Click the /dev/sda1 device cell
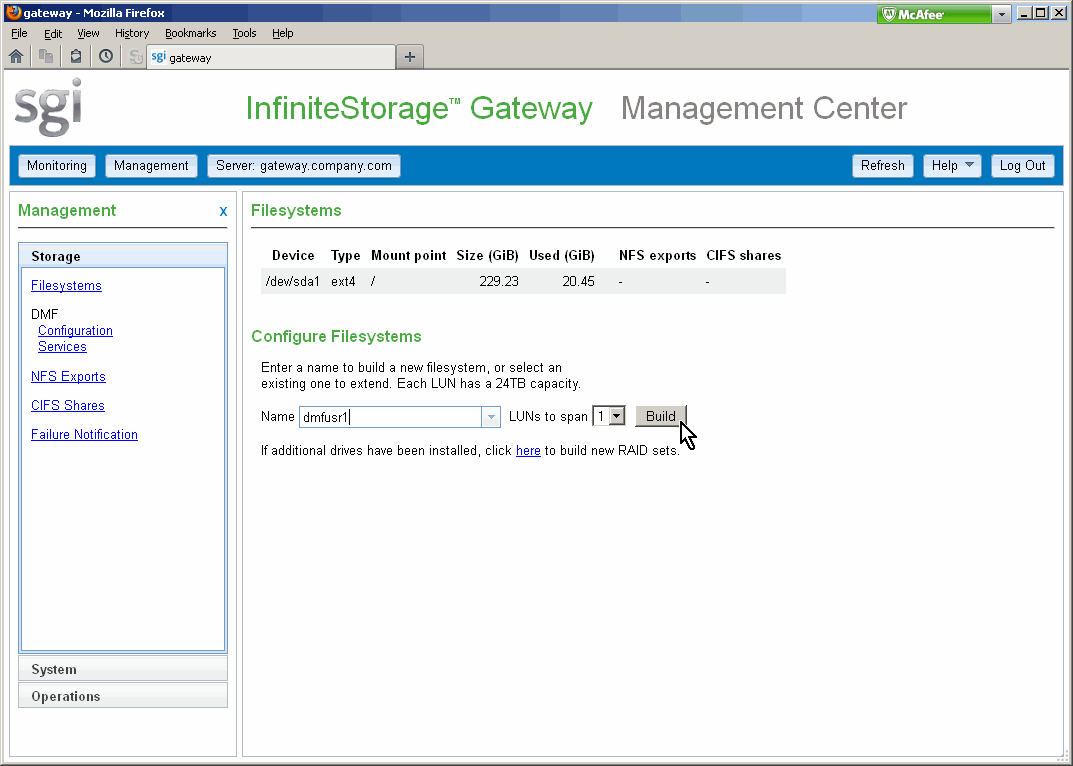This screenshot has width=1073, height=766. pos(293,281)
